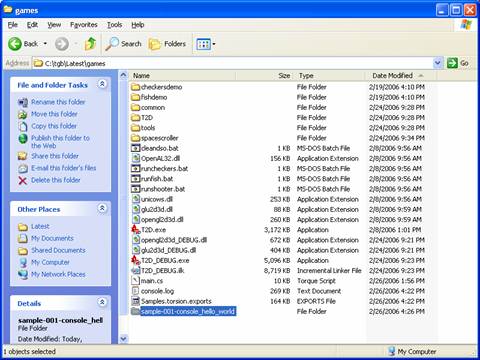Select T2D_DEBUG.exe application icon
The image size is (480, 360).
coord(135,260)
